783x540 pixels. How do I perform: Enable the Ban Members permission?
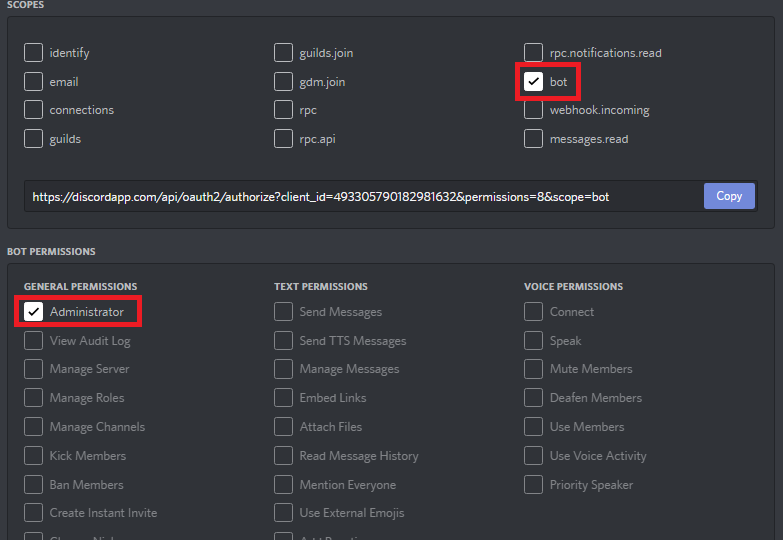point(33,485)
